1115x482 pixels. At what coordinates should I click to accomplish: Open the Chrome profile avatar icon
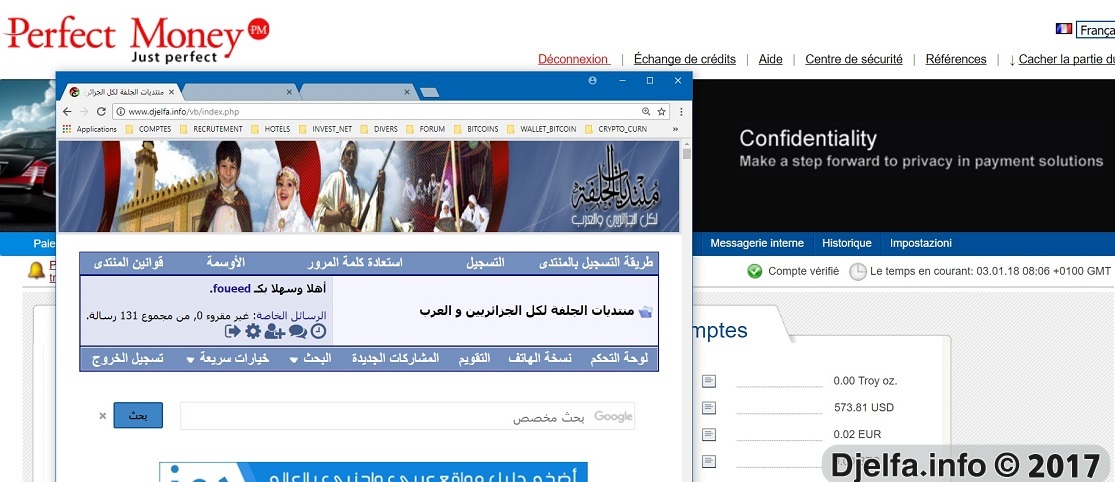point(592,80)
